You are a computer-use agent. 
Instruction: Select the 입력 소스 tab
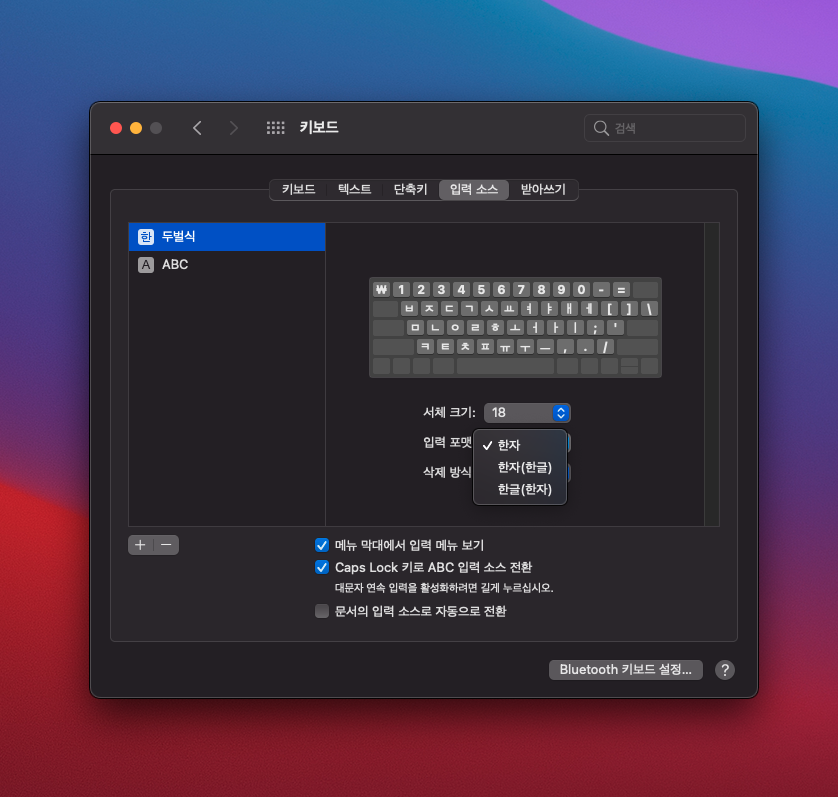(x=474, y=190)
